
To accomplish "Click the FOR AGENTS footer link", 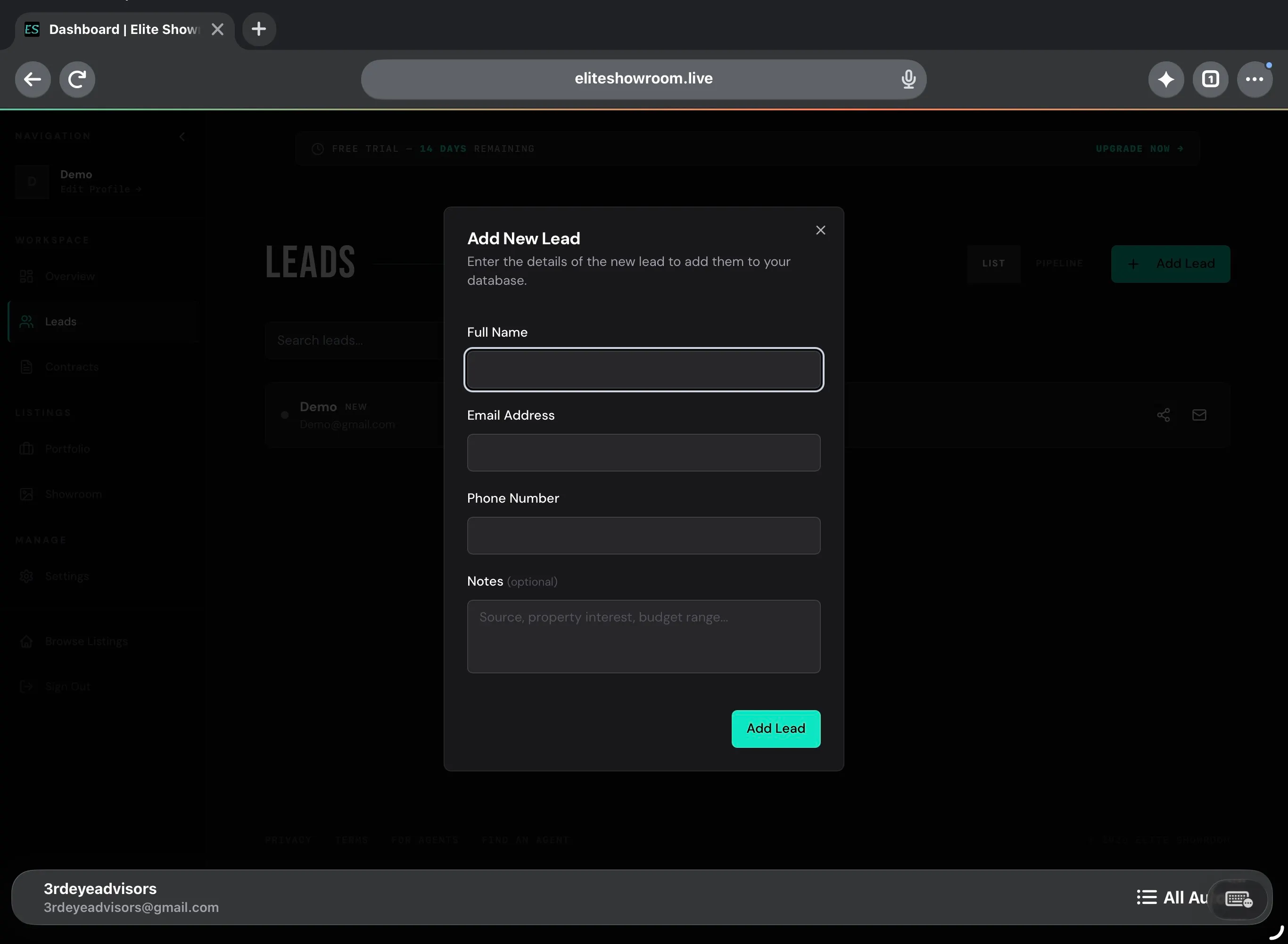I will (424, 840).
